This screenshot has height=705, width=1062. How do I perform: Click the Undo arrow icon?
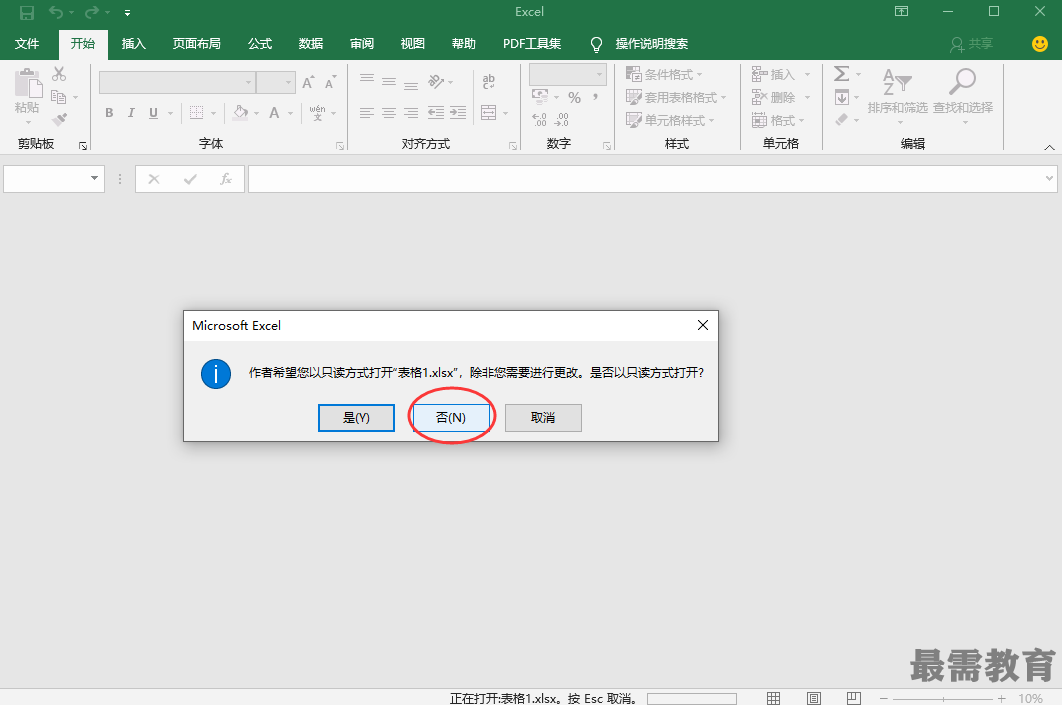56,12
